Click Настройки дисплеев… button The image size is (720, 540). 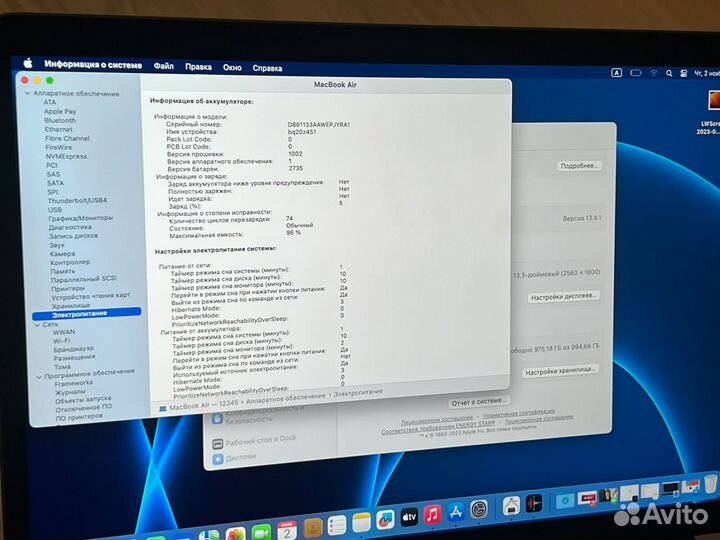click(563, 297)
